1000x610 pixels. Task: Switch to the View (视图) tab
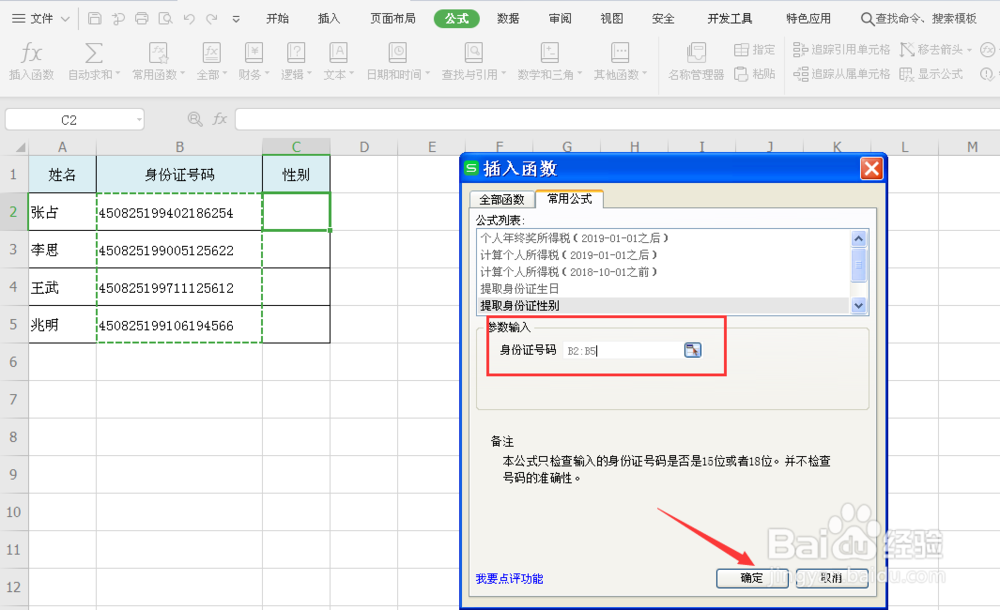click(612, 19)
